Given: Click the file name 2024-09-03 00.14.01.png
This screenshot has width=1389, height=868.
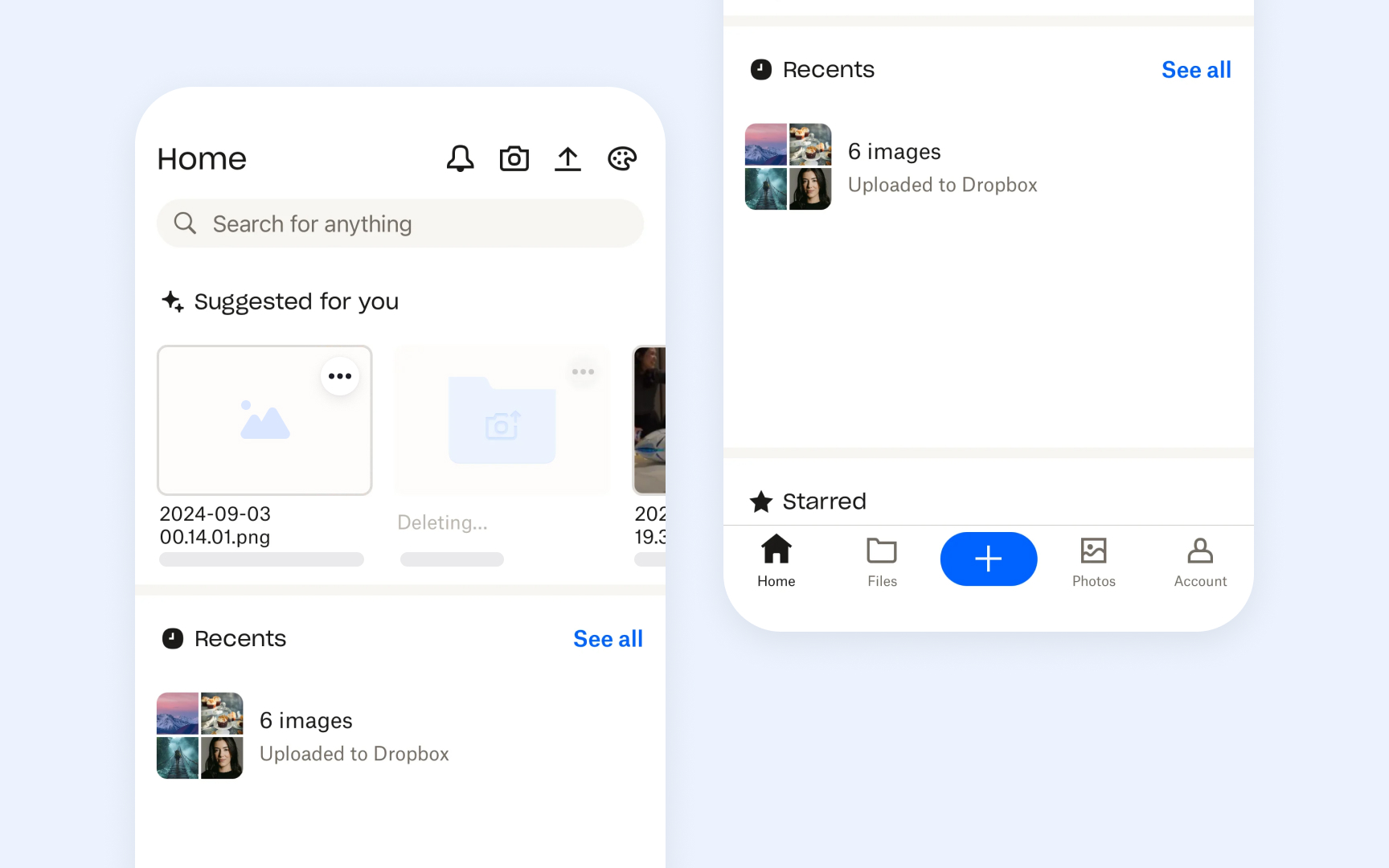Looking at the screenshot, I should [215, 526].
